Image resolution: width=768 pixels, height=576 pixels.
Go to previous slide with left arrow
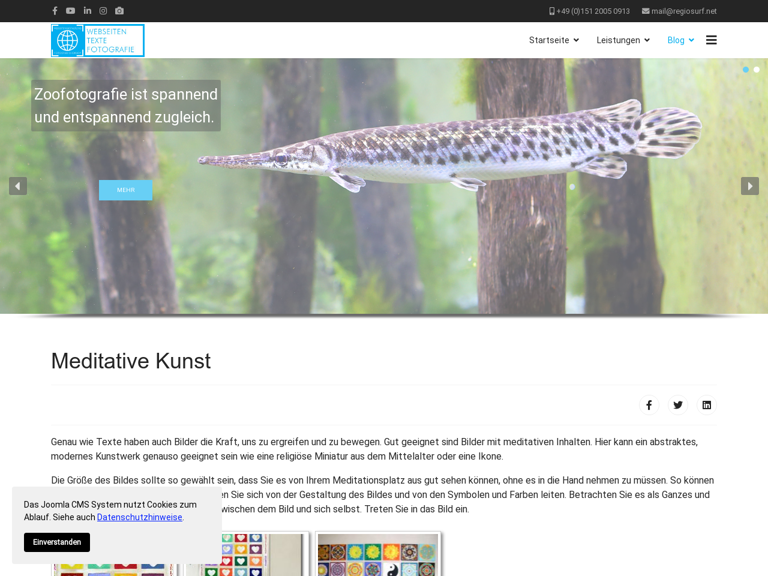(18, 186)
